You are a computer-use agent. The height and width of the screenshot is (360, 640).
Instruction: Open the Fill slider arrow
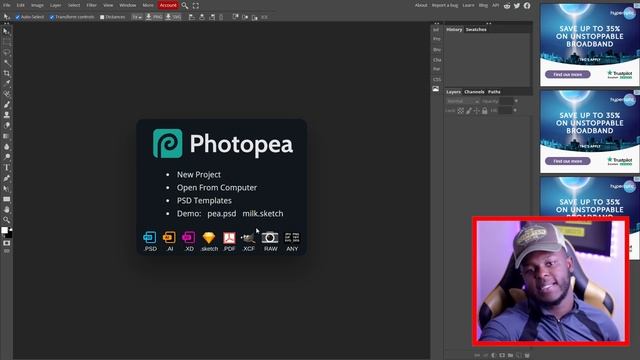(x=515, y=110)
